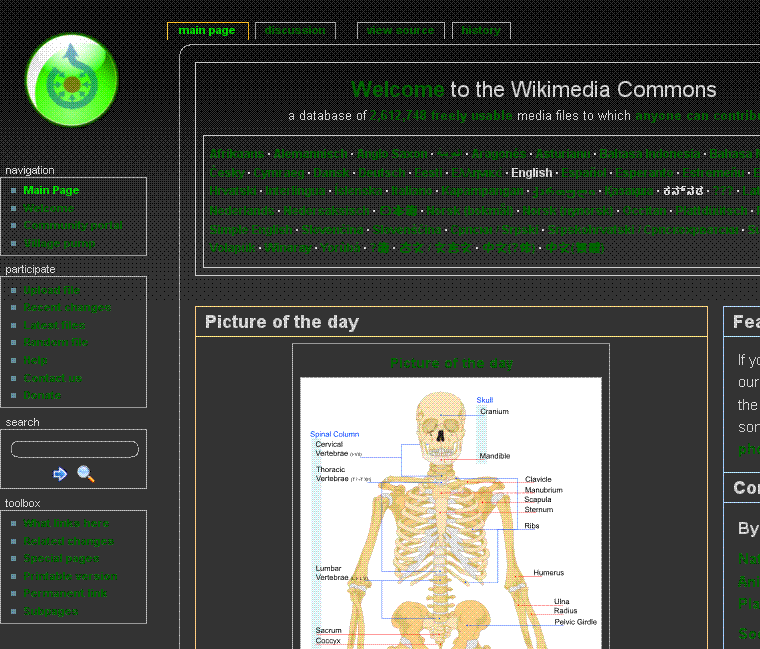Click Main Page in the navigation box
This screenshot has width=760, height=649.
click(51, 190)
